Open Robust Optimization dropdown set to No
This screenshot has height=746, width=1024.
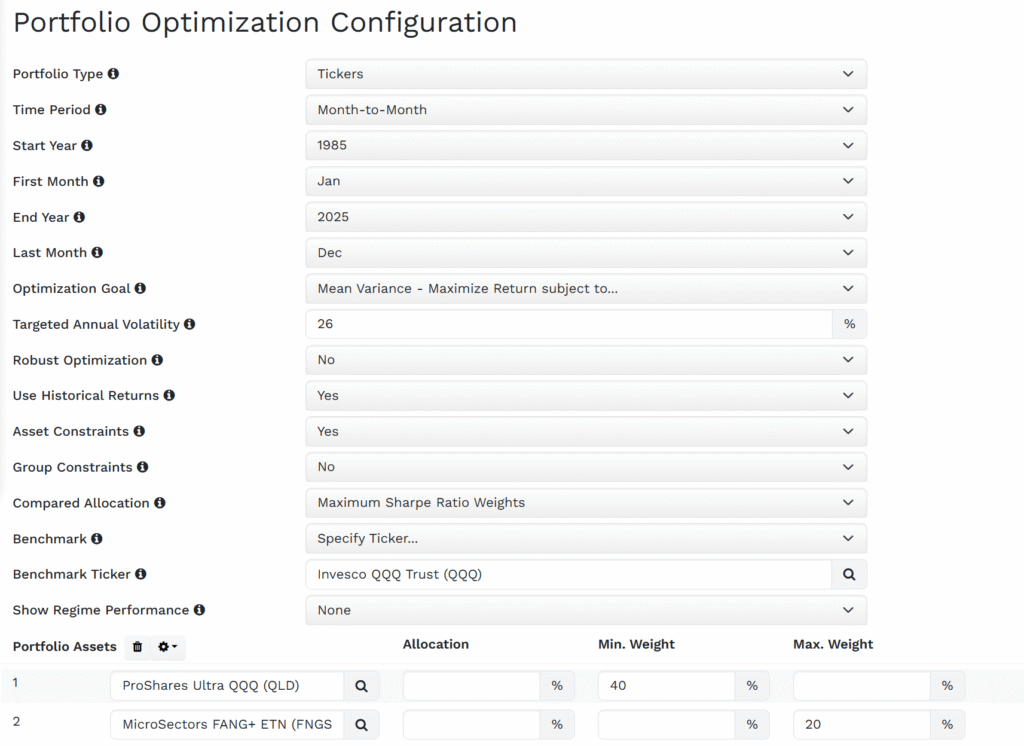click(585, 360)
